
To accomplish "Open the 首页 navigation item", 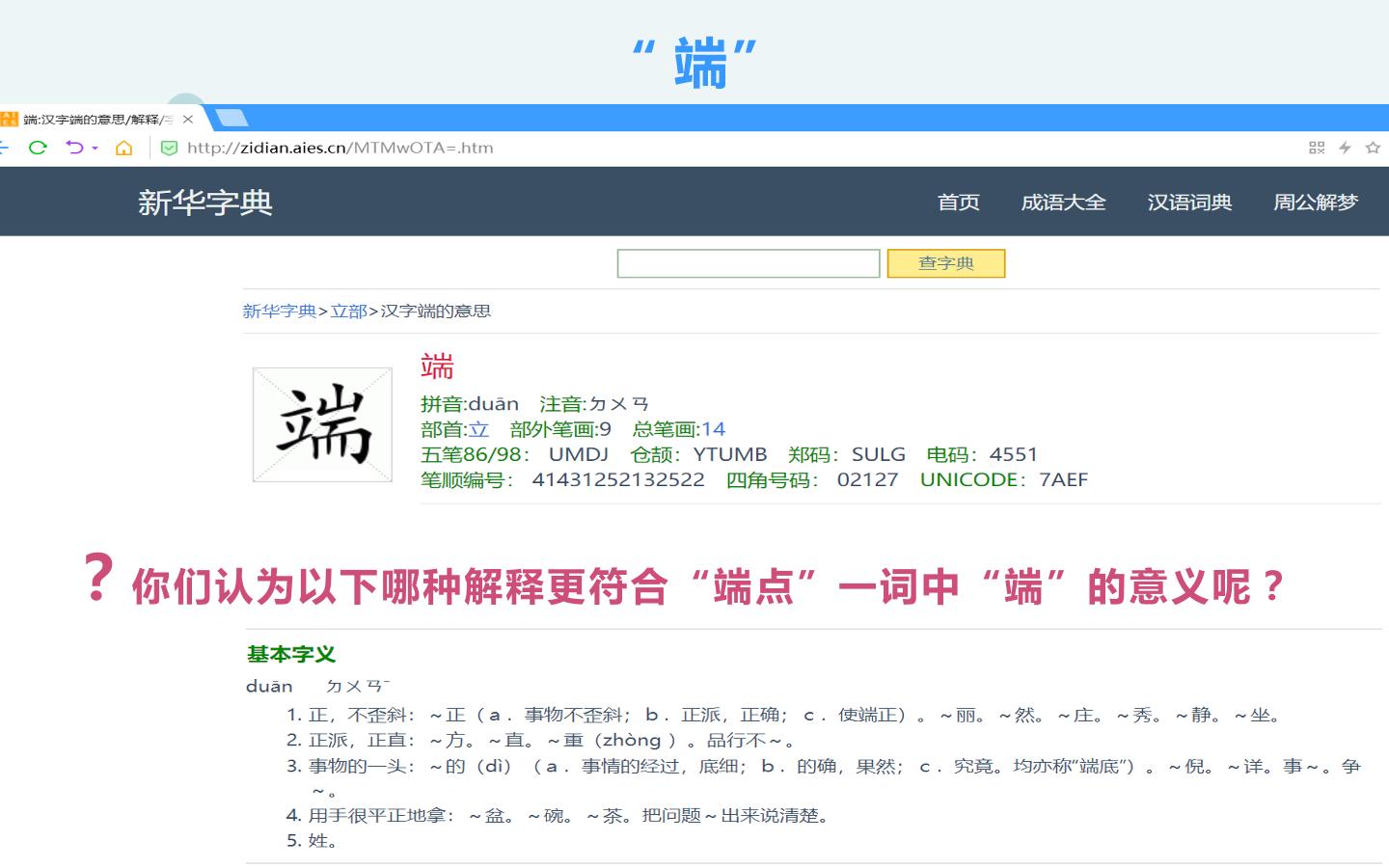I will (959, 203).
